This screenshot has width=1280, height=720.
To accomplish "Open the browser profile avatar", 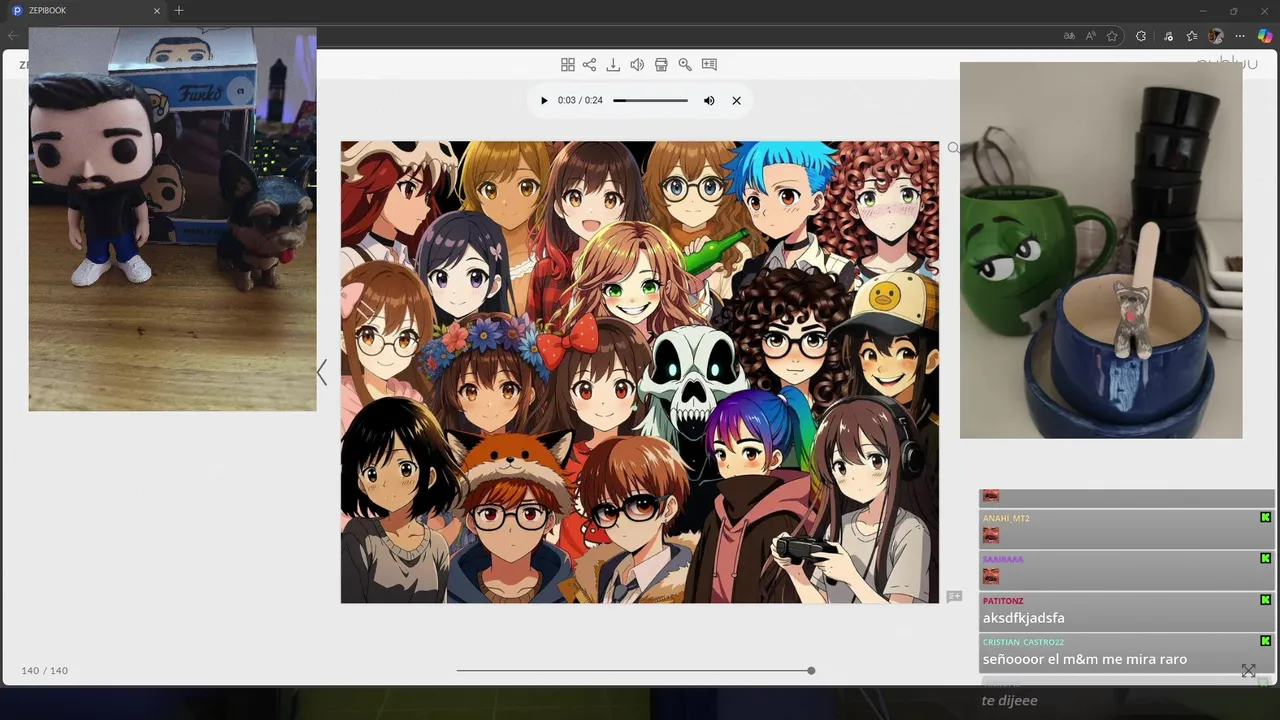I will click(1216, 36).
